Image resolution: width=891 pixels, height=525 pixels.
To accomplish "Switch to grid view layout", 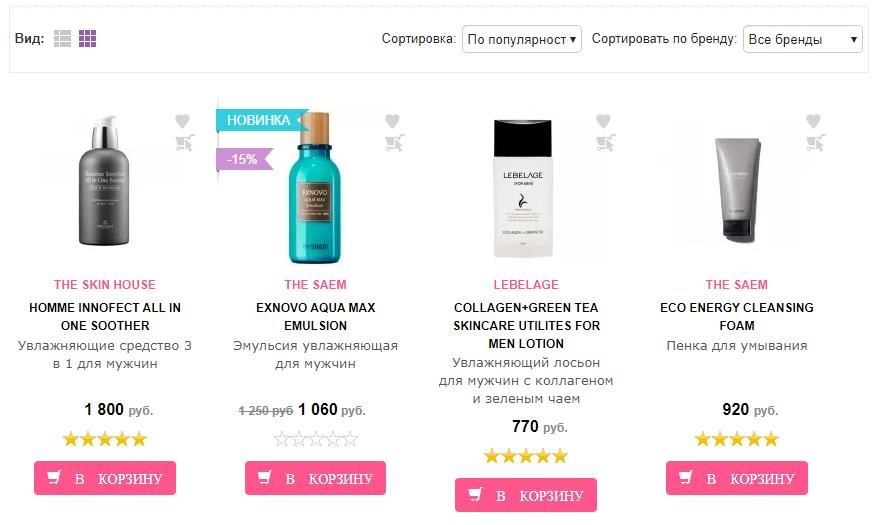I will pos(88,39).
